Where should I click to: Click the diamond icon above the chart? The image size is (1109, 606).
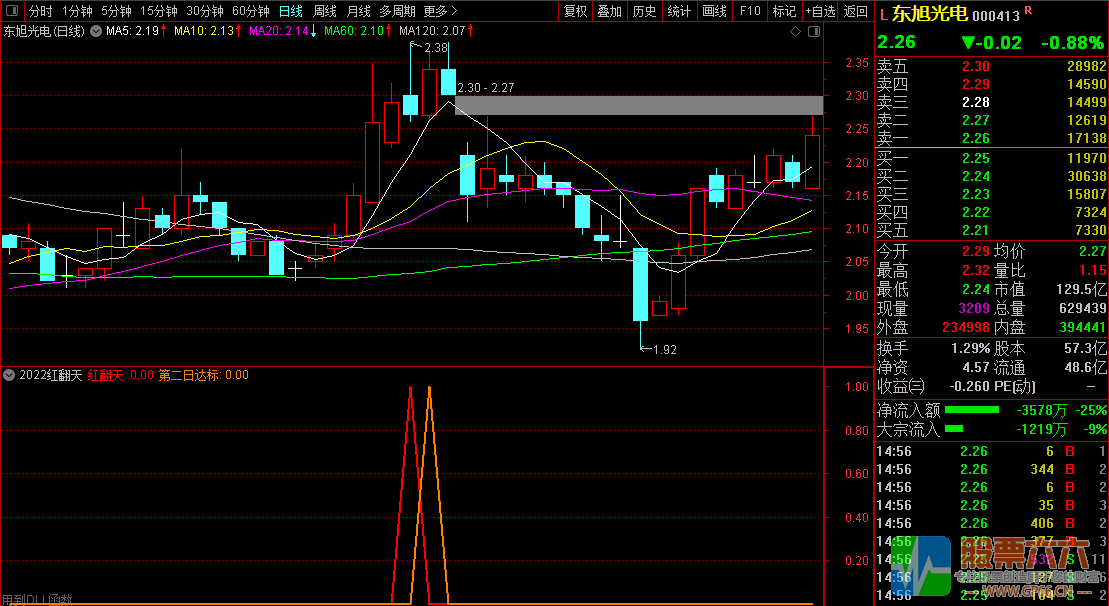[796, 32]
